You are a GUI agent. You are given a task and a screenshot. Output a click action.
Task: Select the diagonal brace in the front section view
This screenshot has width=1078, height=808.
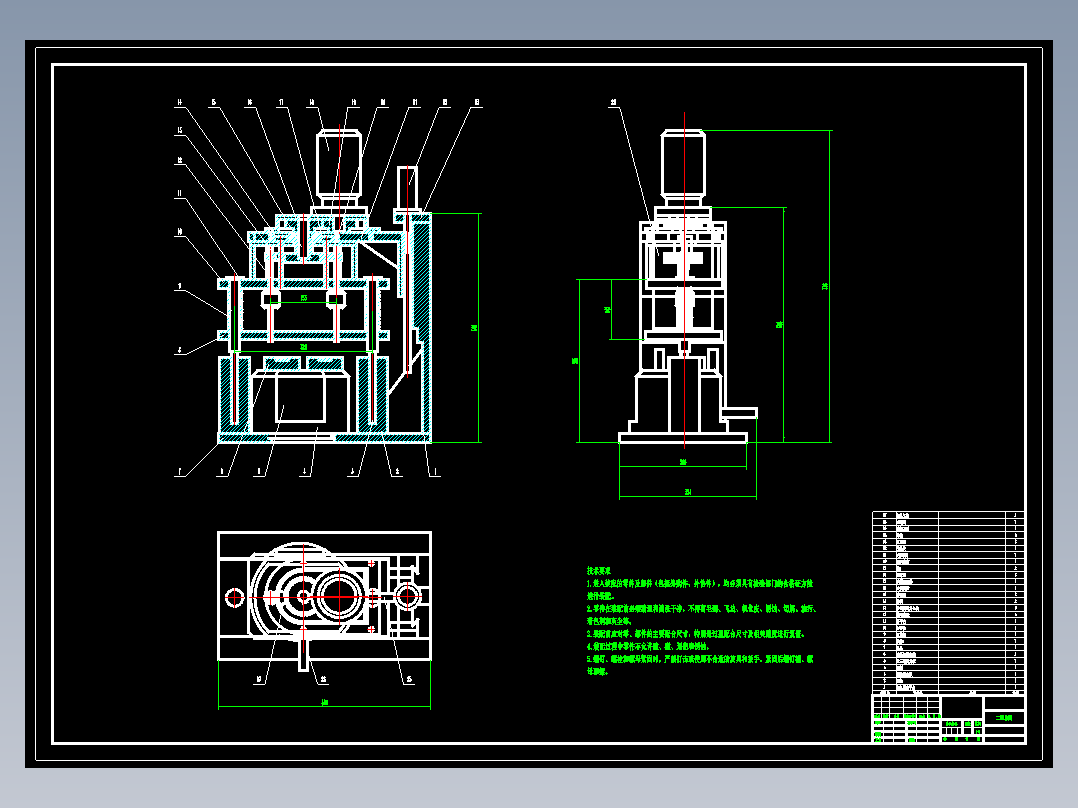pyautogui.click(x=380, y=256)
